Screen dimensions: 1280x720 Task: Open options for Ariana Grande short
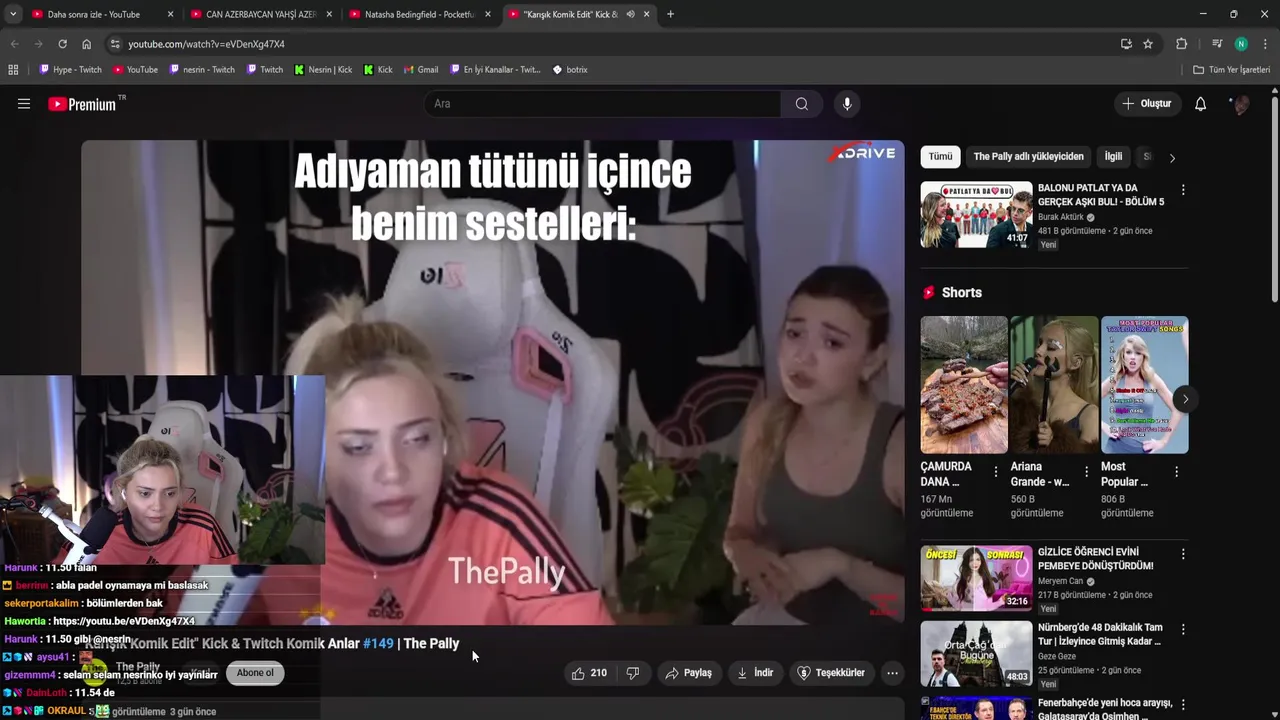(1086, 471)
